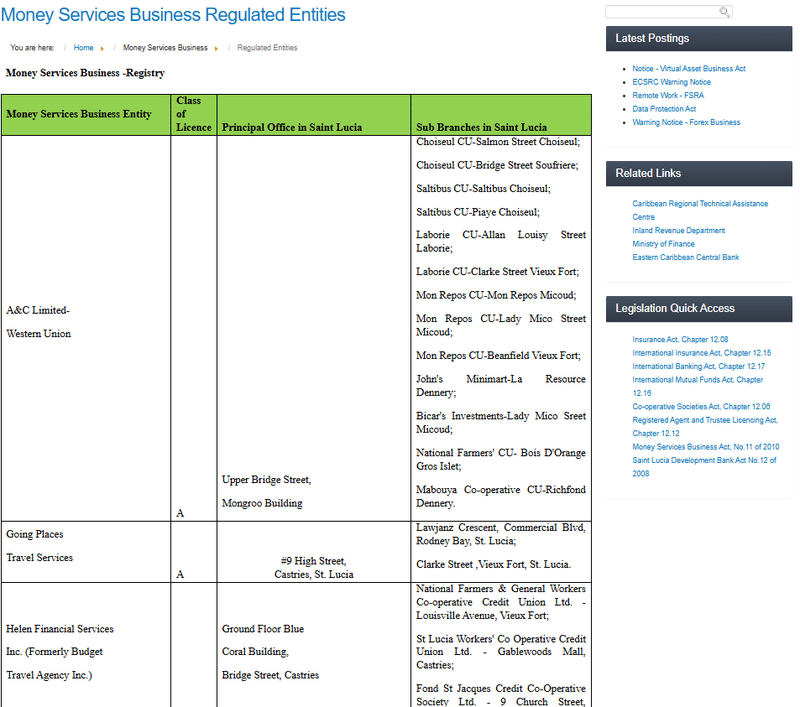Click Fond St Jacques Credit Co-Operative entry

point(501,695)
